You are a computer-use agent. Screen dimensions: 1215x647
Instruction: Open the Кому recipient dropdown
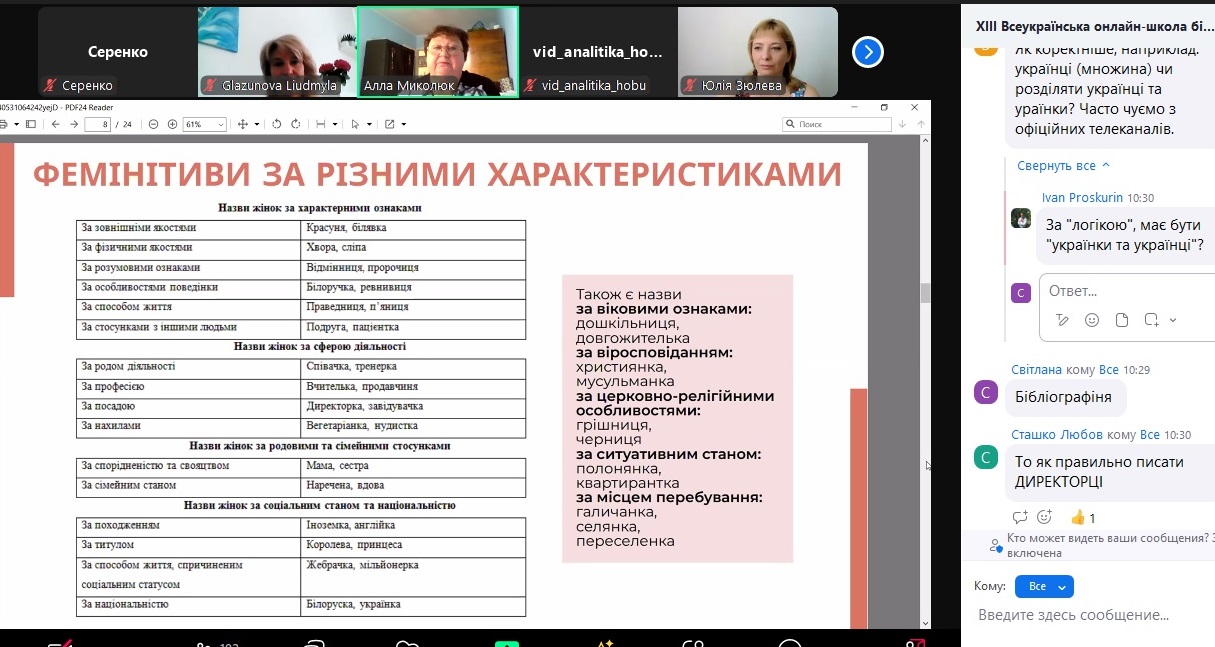pos(1044,587)
